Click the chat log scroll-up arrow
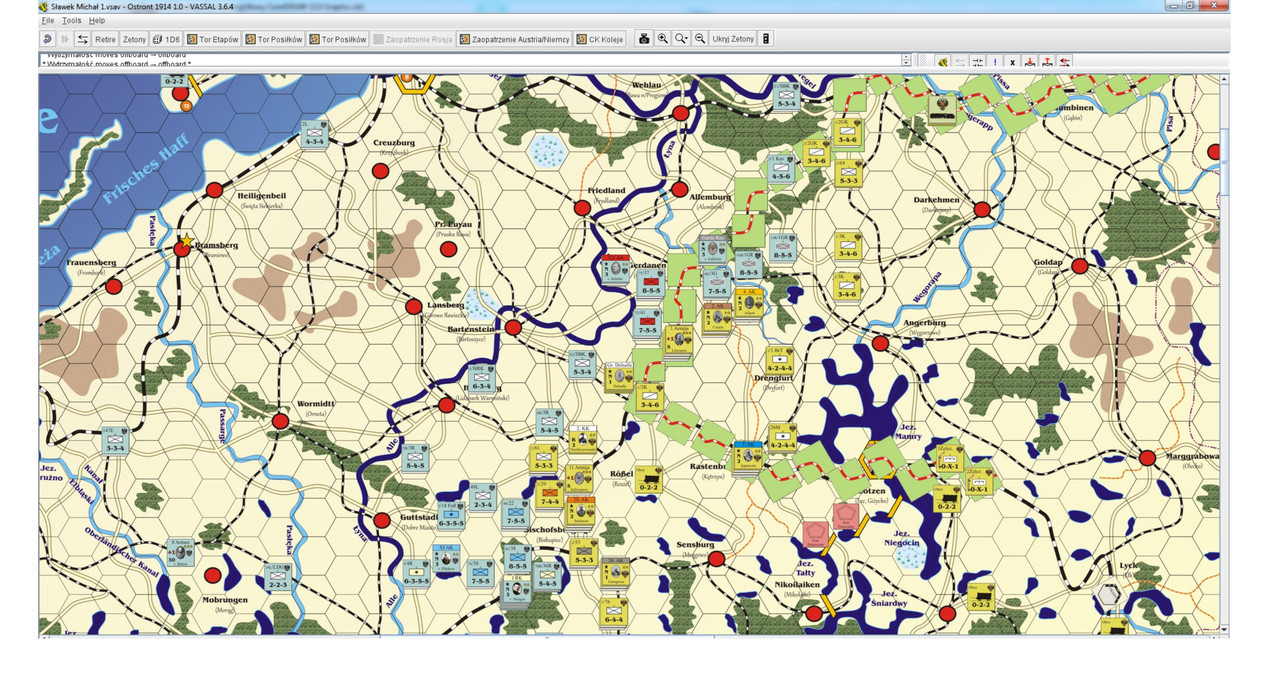The height and width of the screenshot is (692, 1280). tap(906, 57)
